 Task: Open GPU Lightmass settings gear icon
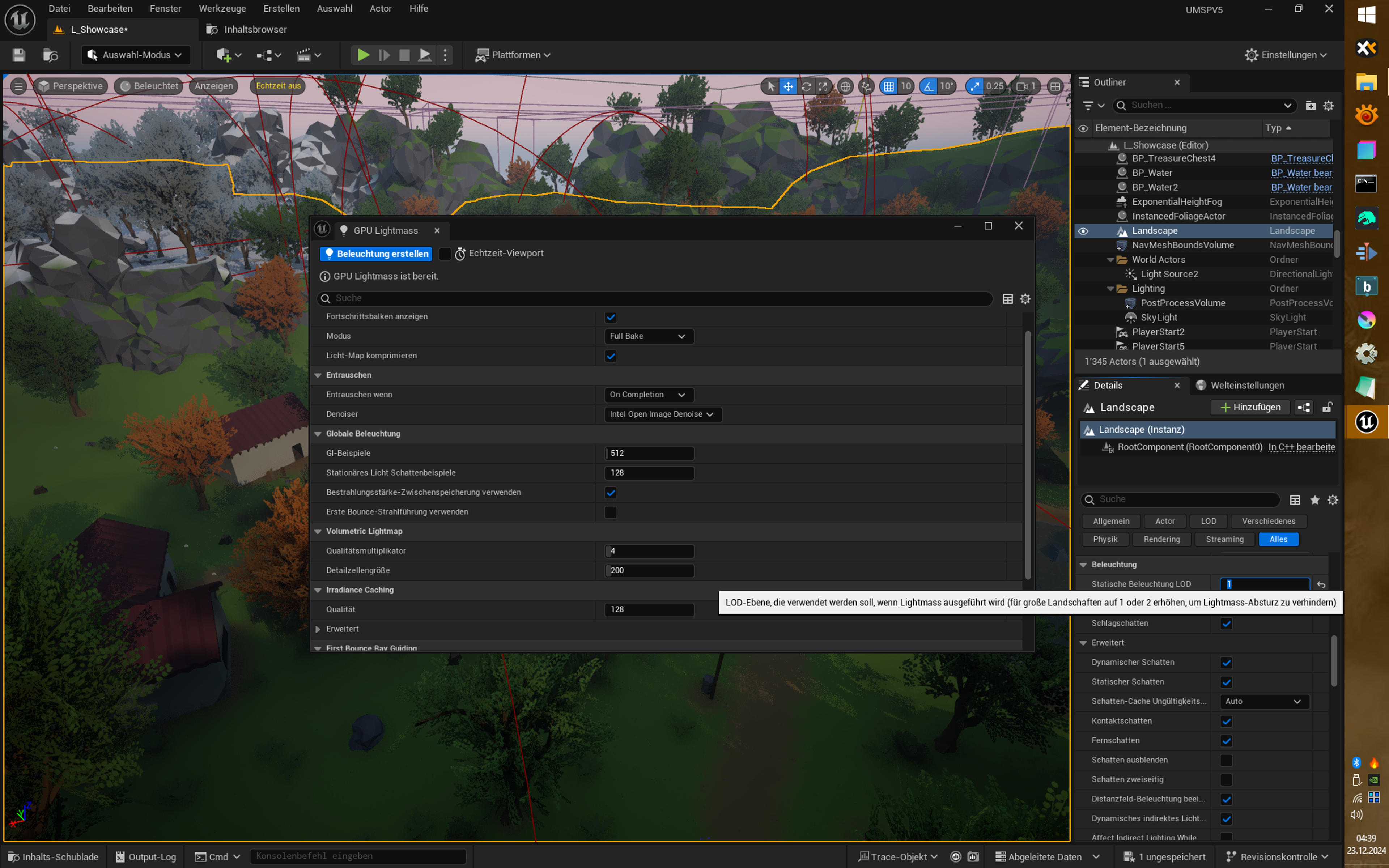(1025, 298)
